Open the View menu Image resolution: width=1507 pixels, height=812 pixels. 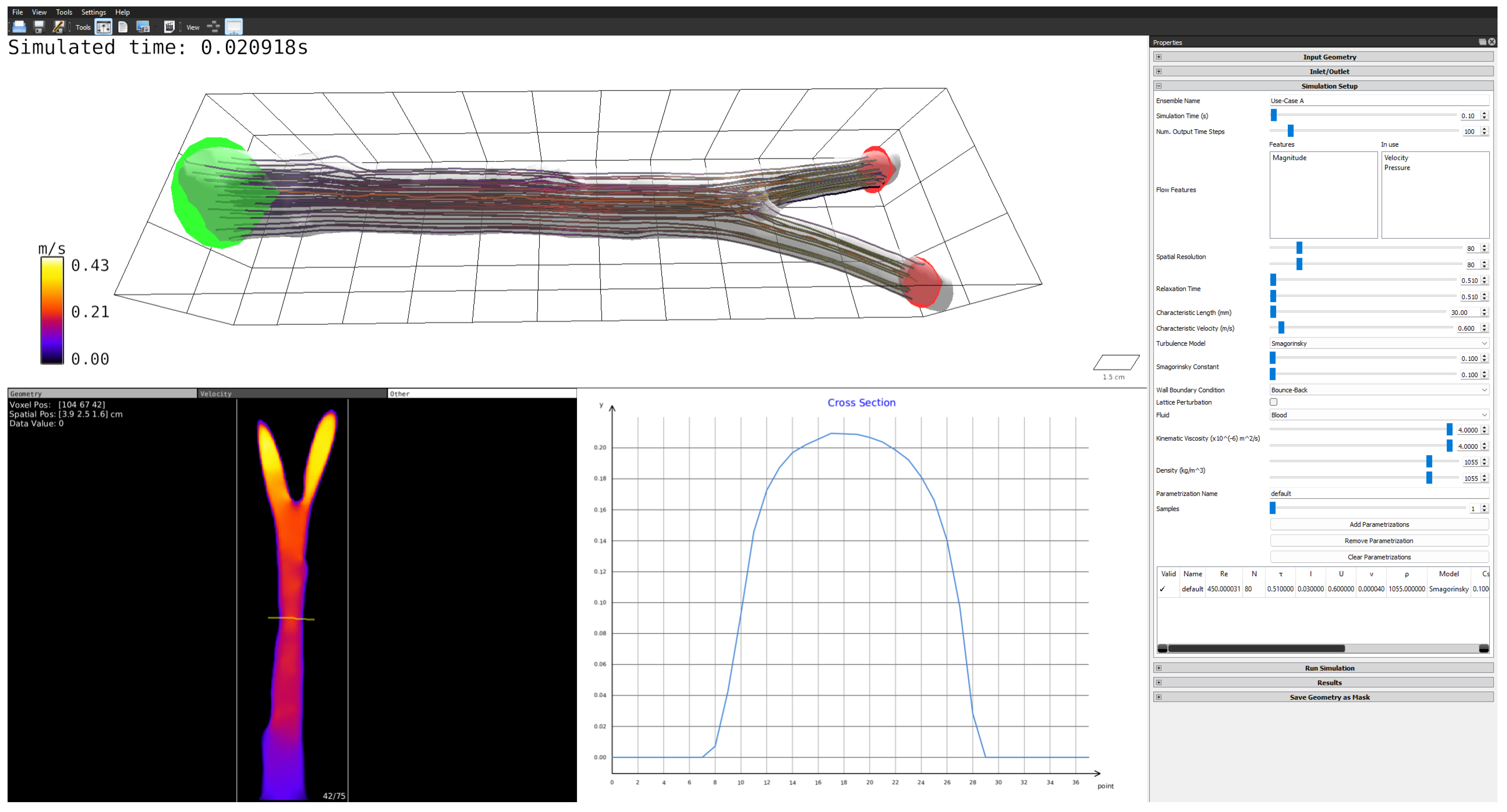coord(39,12)
